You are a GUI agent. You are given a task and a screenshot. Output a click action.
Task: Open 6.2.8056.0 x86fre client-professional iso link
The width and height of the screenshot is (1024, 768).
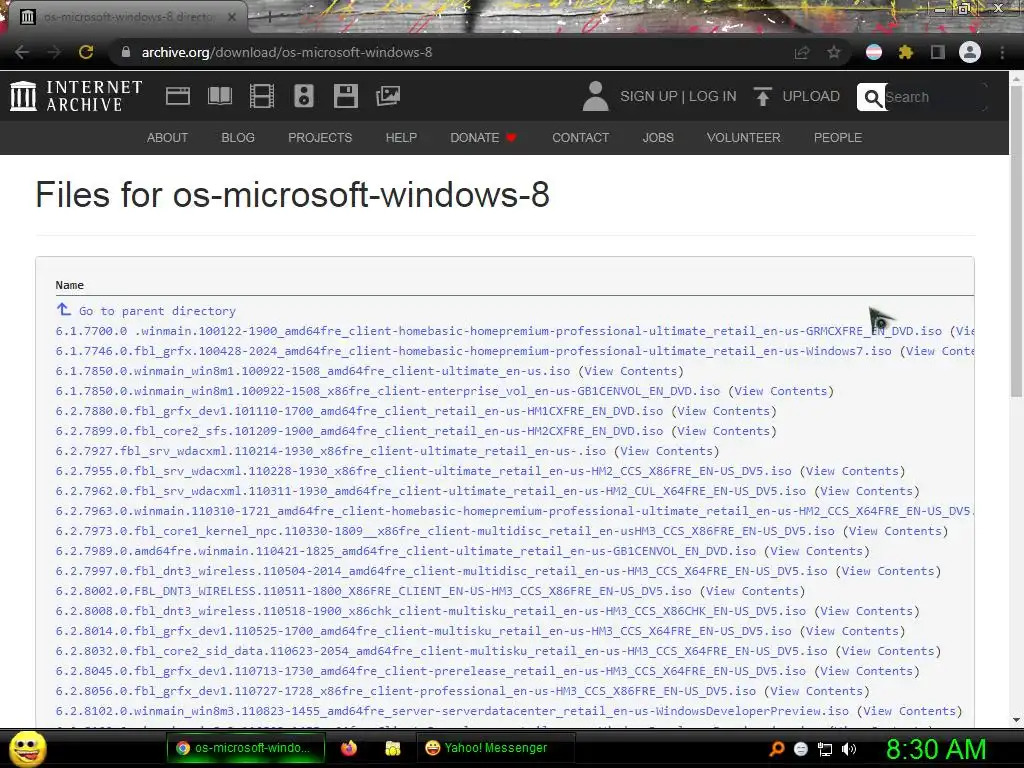click(x=406, y=691)
